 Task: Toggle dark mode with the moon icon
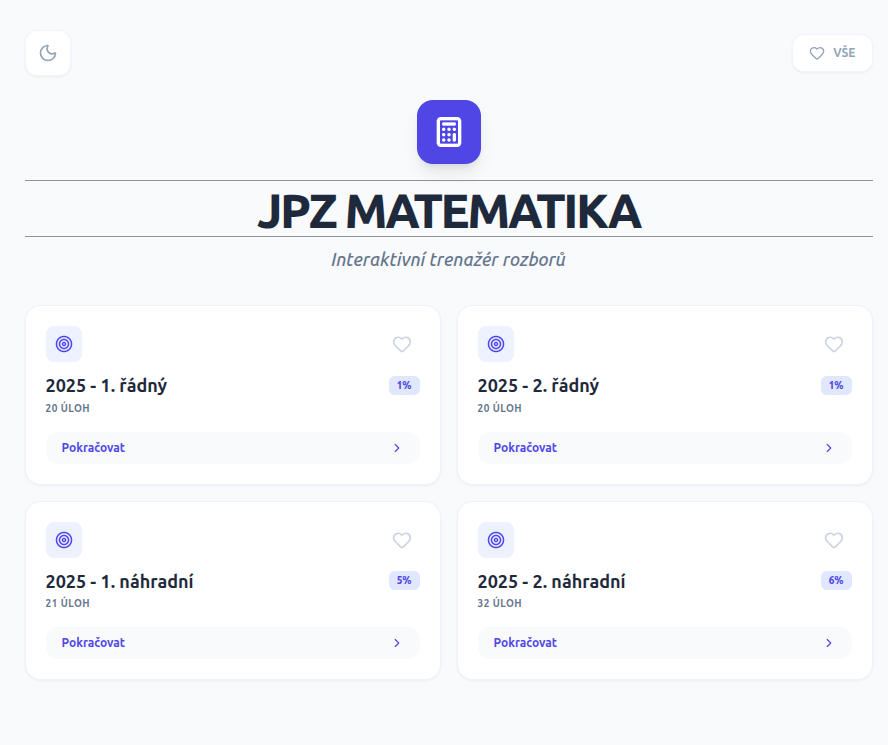coord(48,53)
